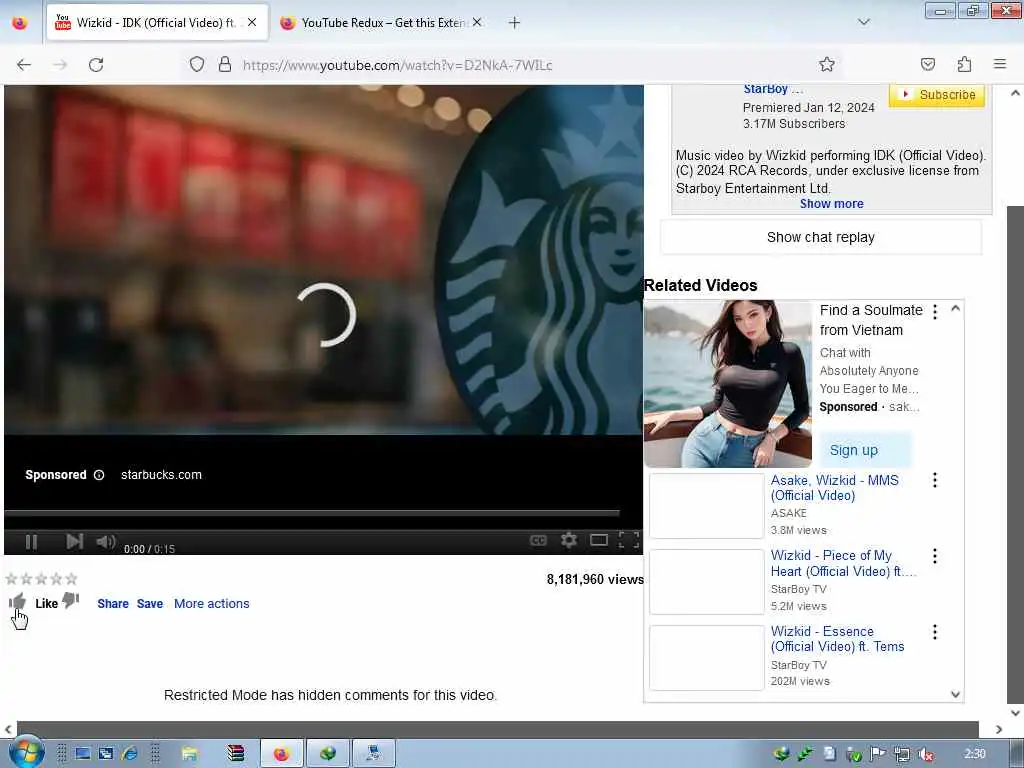Reload the page with refresh icon

tap(96, 65)
